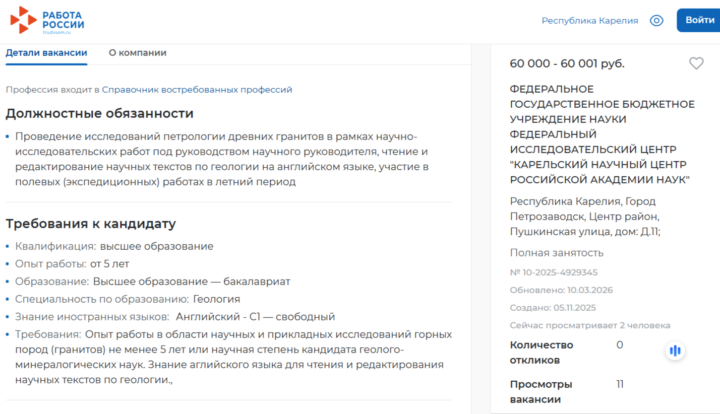Click the Работа России logo
The image size is (720, 414).
click(x=48, y=20)
